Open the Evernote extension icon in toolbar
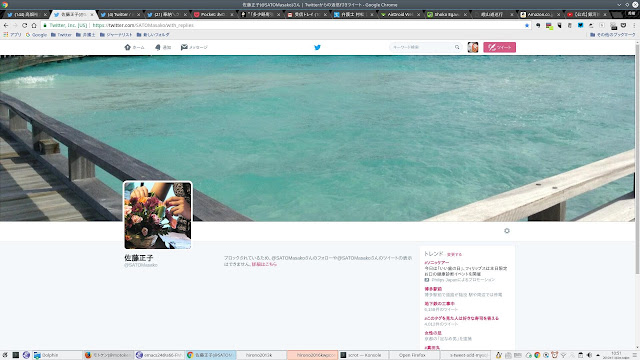Viewport: 640px width, 360px height. coord(538,25)
